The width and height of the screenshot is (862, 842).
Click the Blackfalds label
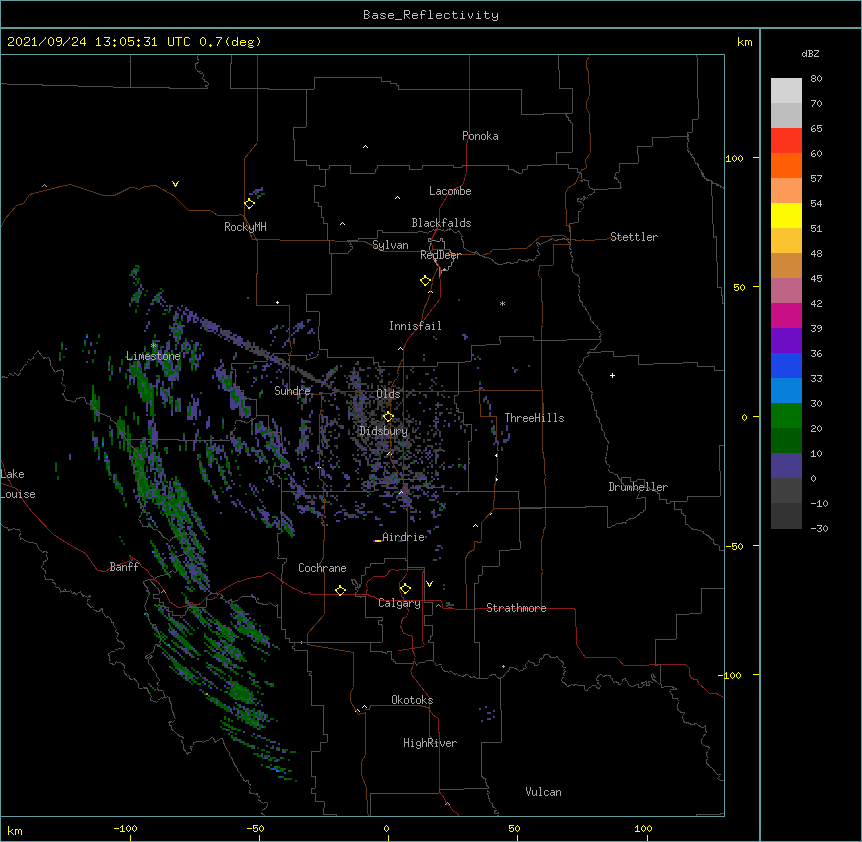tap(441, 223)
